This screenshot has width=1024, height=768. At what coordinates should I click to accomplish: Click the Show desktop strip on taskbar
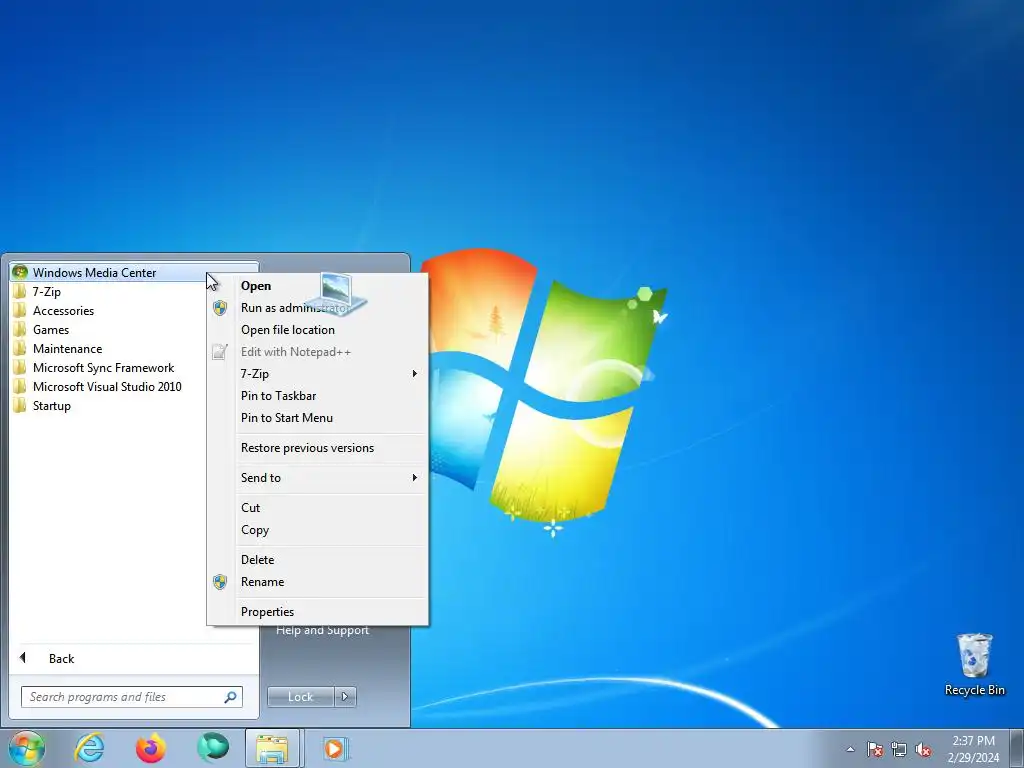(x=1017, y=748)
